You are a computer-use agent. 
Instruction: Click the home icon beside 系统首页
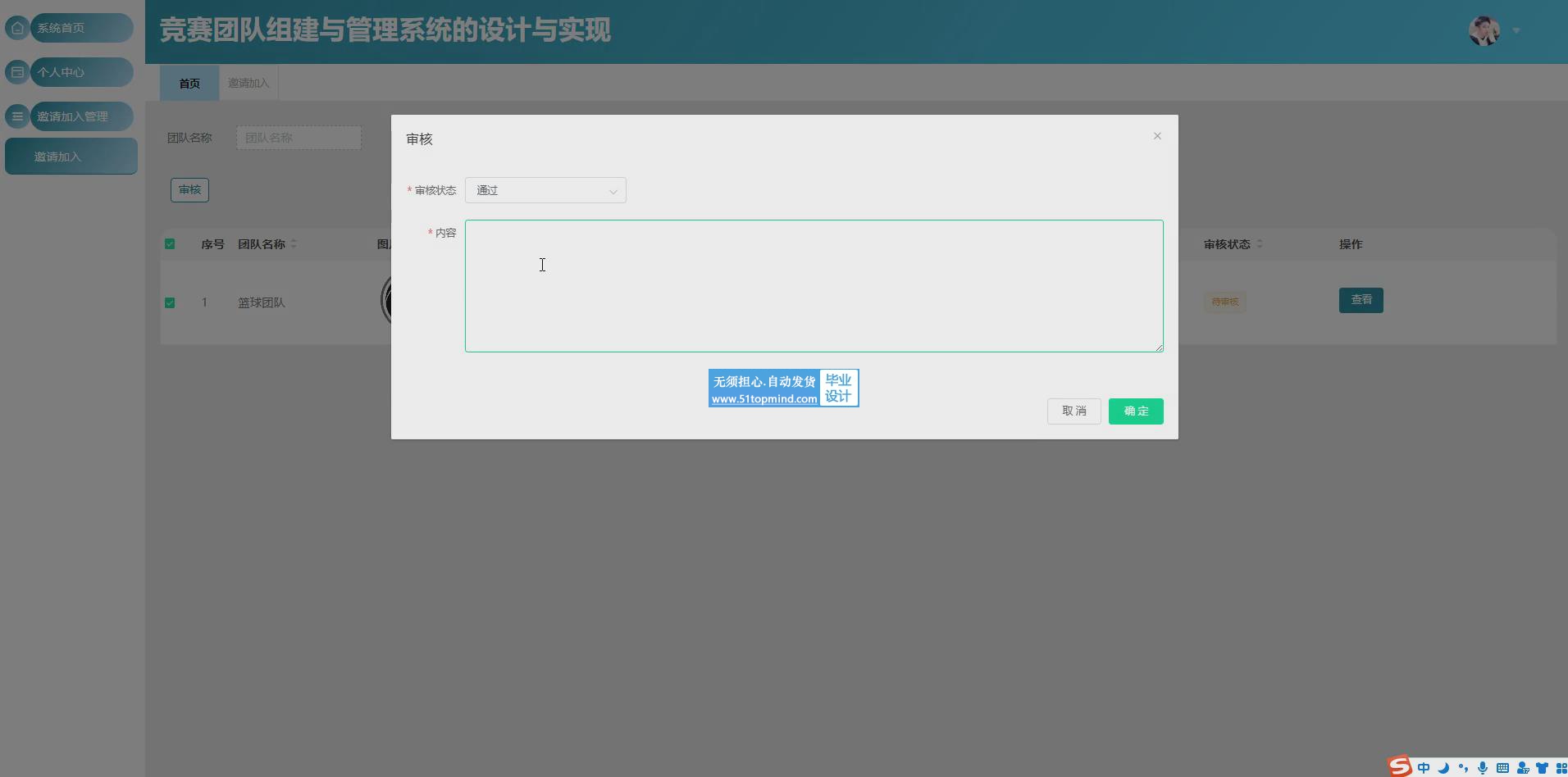(x=17, y=28)
